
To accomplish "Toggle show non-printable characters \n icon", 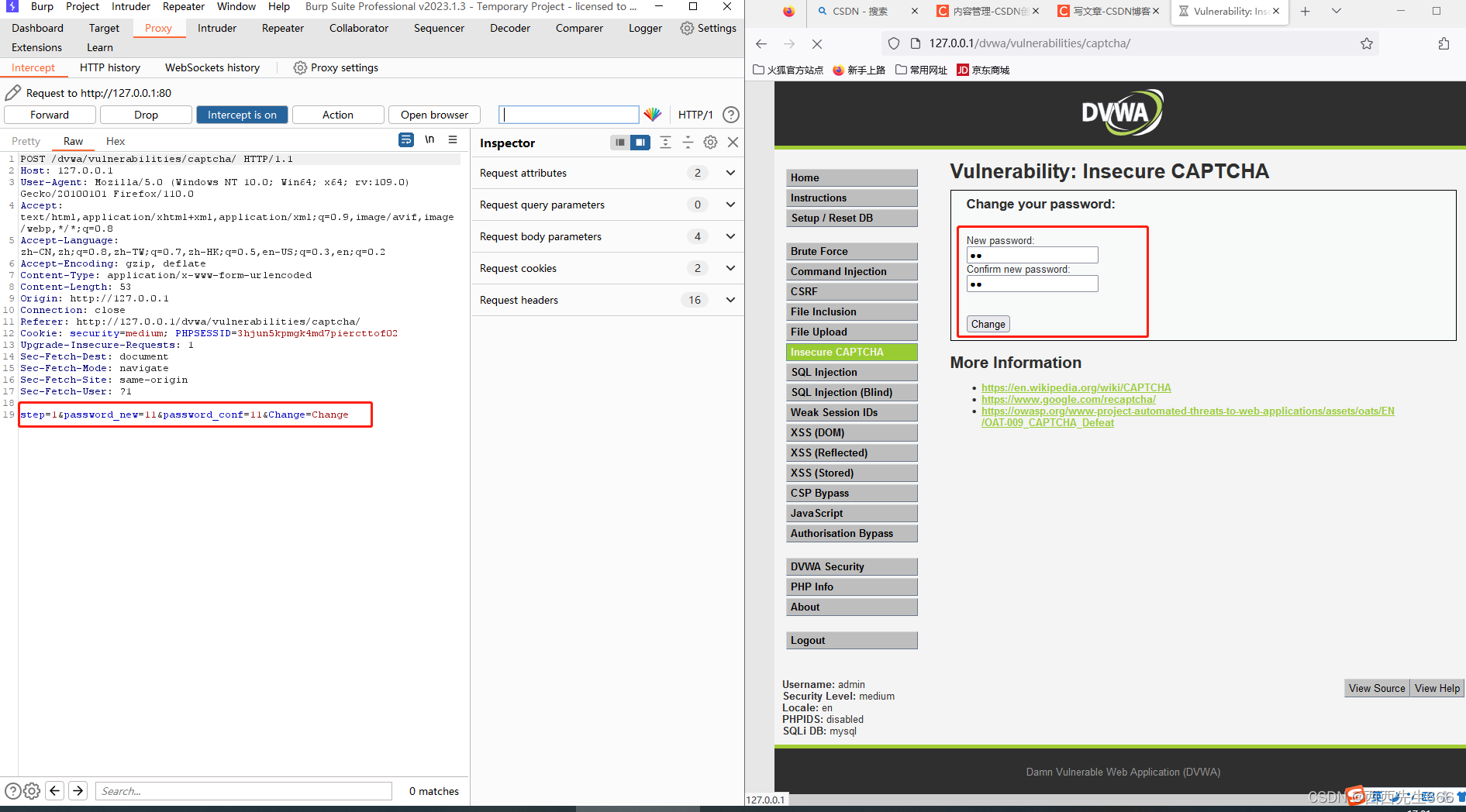I will click(429, 140).
